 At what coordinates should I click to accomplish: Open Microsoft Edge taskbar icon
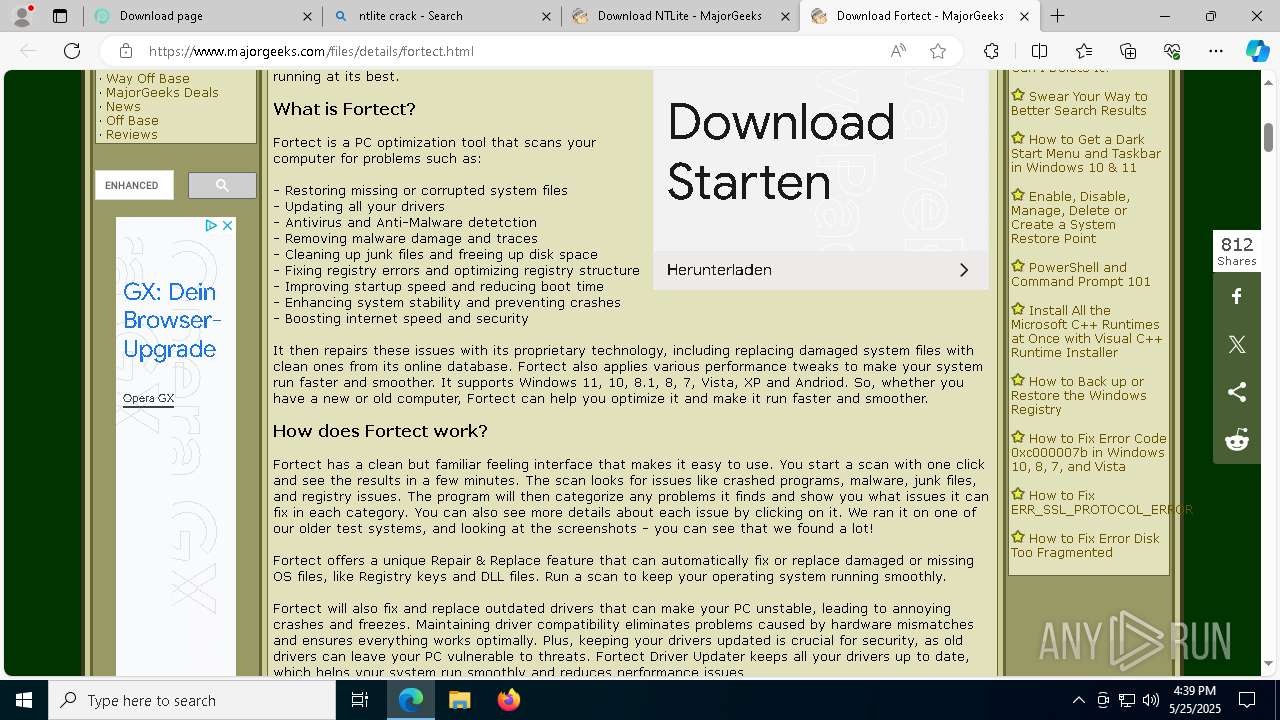(411, 700)
